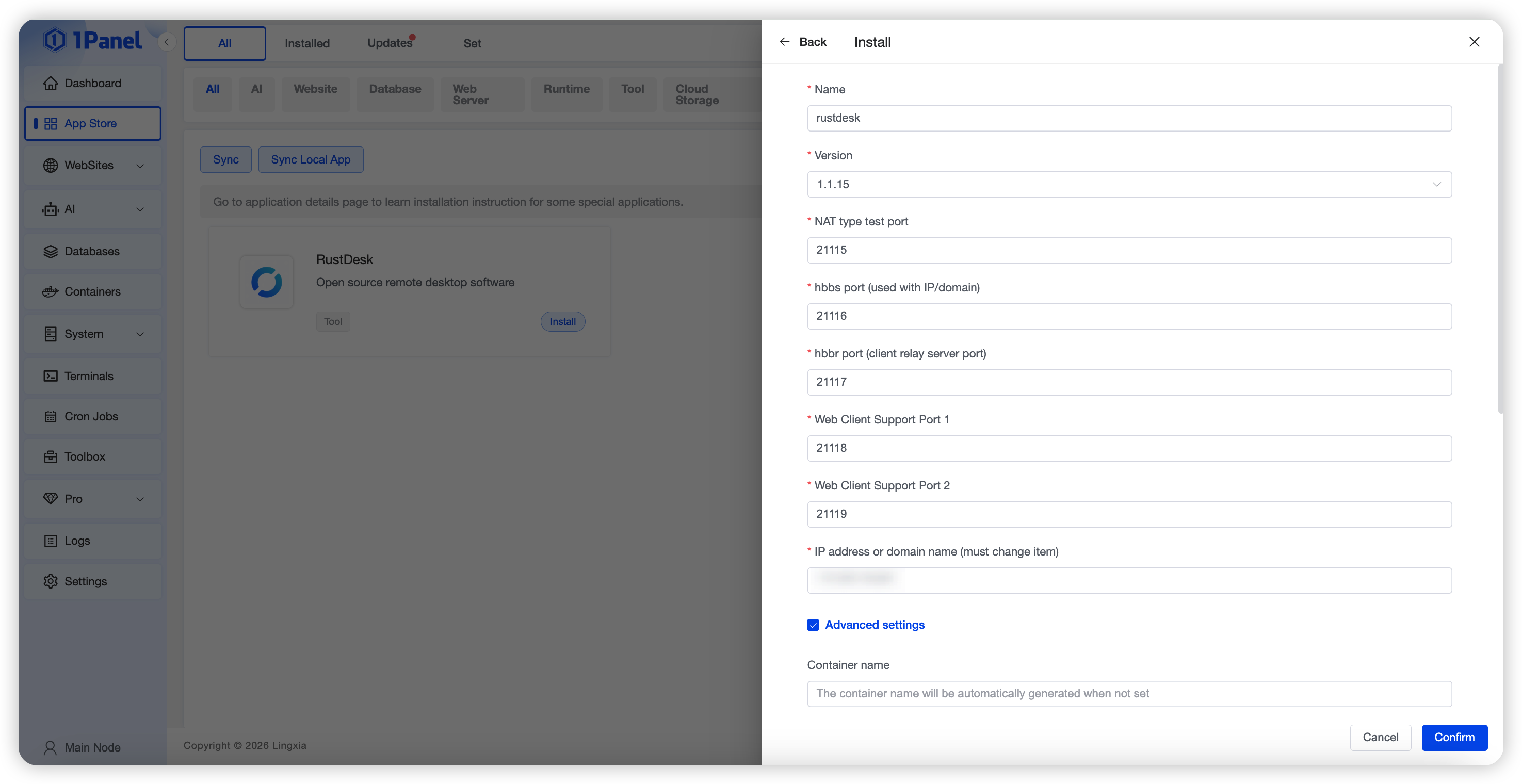Collapse the sidebar with chevron button
The image size is (1522, 784).
(167, 42)
